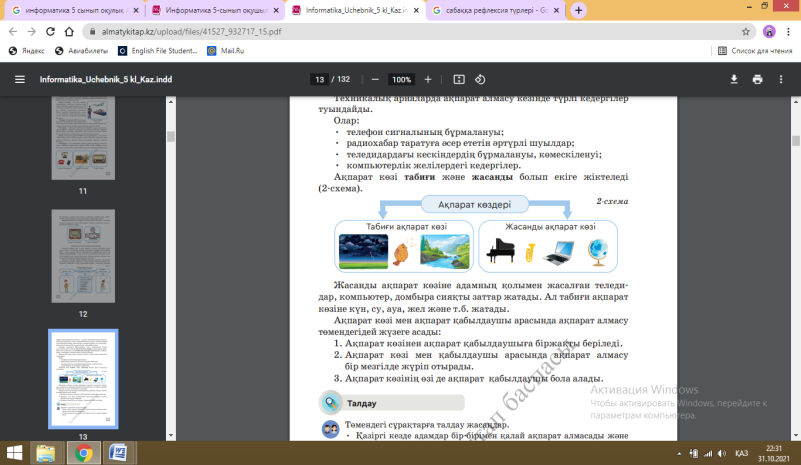Bookmark this page with the star

click(746, 32)
